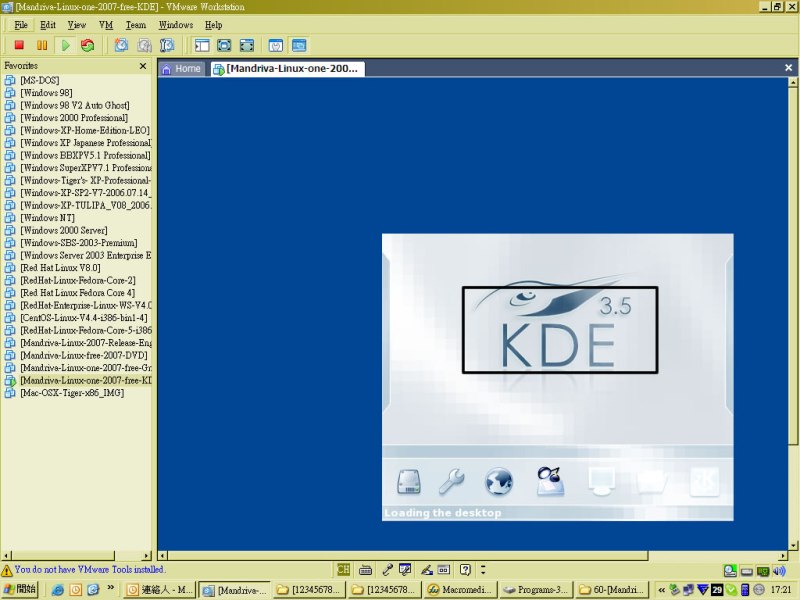Open the Help menu

(214, 25)
